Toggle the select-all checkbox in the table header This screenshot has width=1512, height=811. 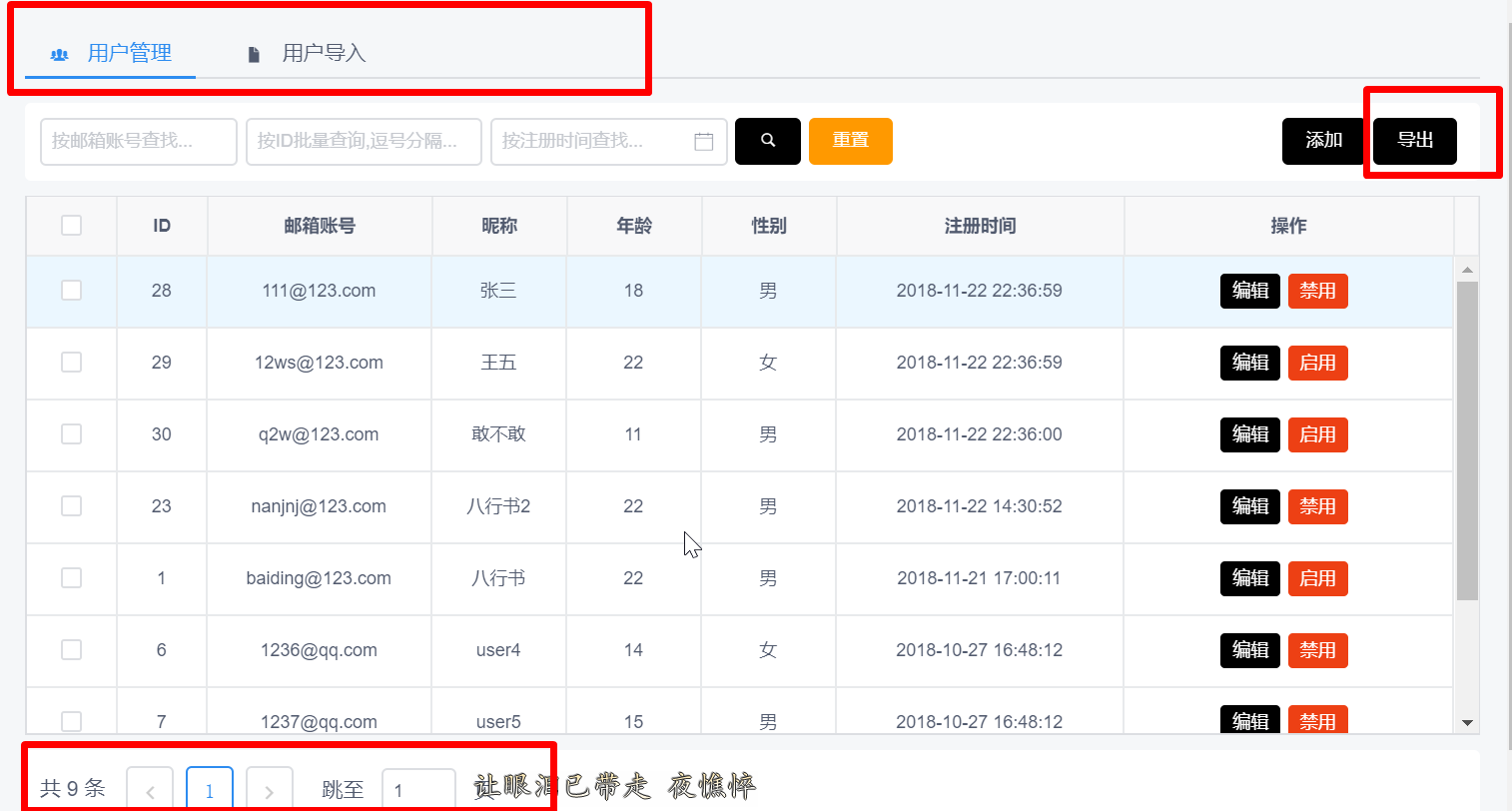point(71,226)
